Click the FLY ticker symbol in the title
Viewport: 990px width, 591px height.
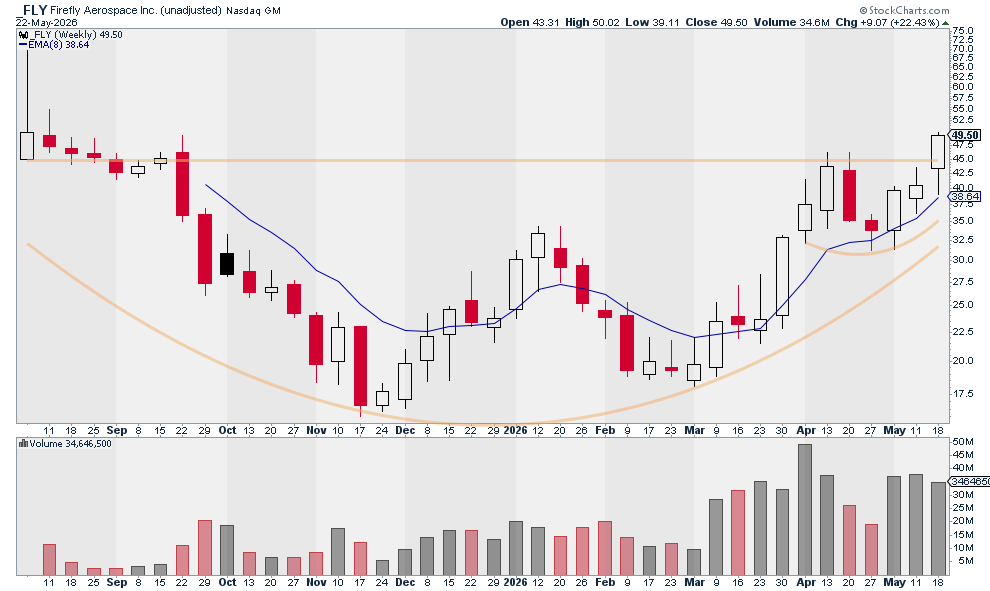click(33, 10)
